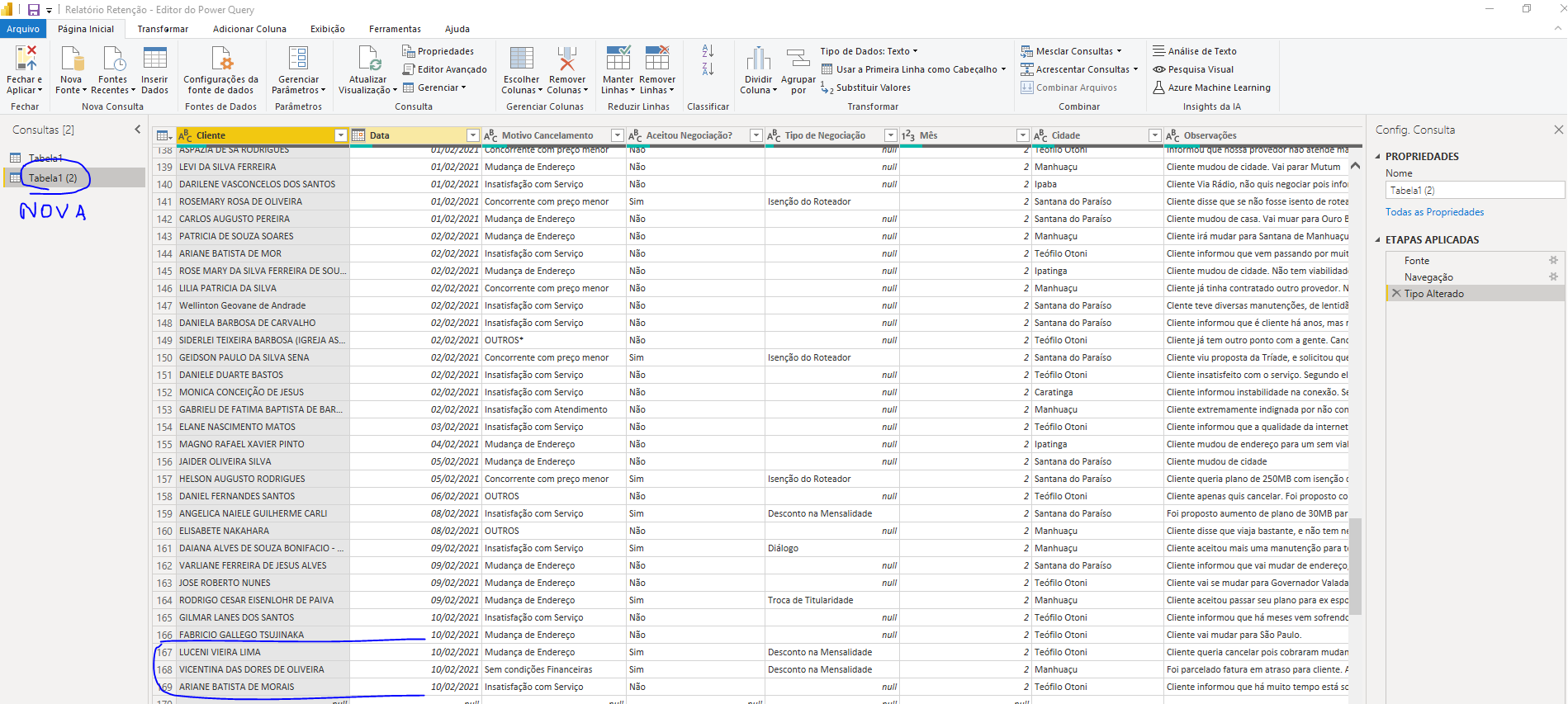Click Gerenciar Parâmetros icon
Image resolution: width=1568 pixels, height=704 pixels.
[x=298, y=59]
